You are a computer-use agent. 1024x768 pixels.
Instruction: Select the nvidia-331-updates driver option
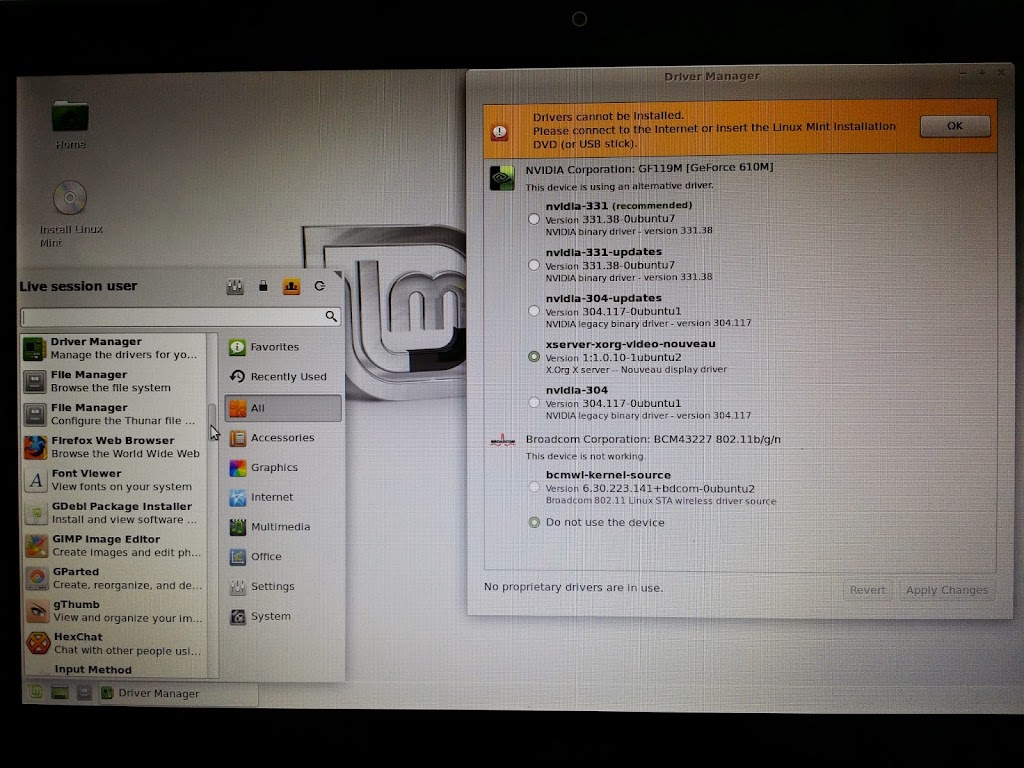click(x=534, y=265)
